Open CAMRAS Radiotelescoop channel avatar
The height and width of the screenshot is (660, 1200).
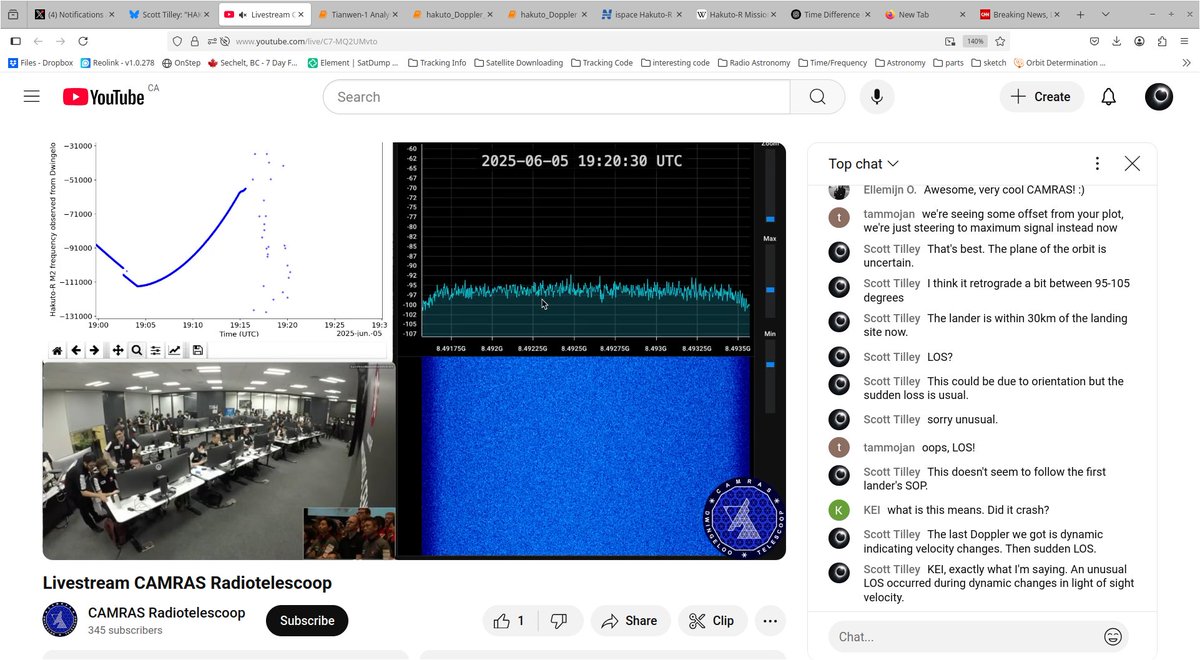click(x=60, y=620)
